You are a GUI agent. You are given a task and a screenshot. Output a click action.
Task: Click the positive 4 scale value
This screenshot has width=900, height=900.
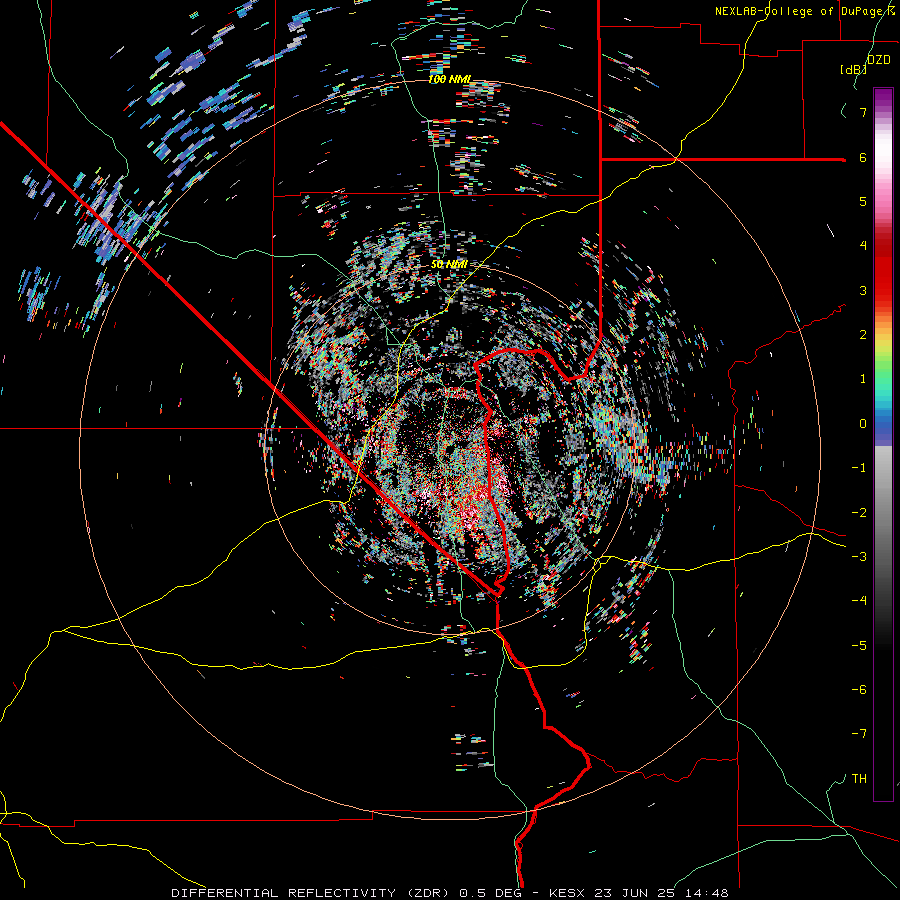863,246
